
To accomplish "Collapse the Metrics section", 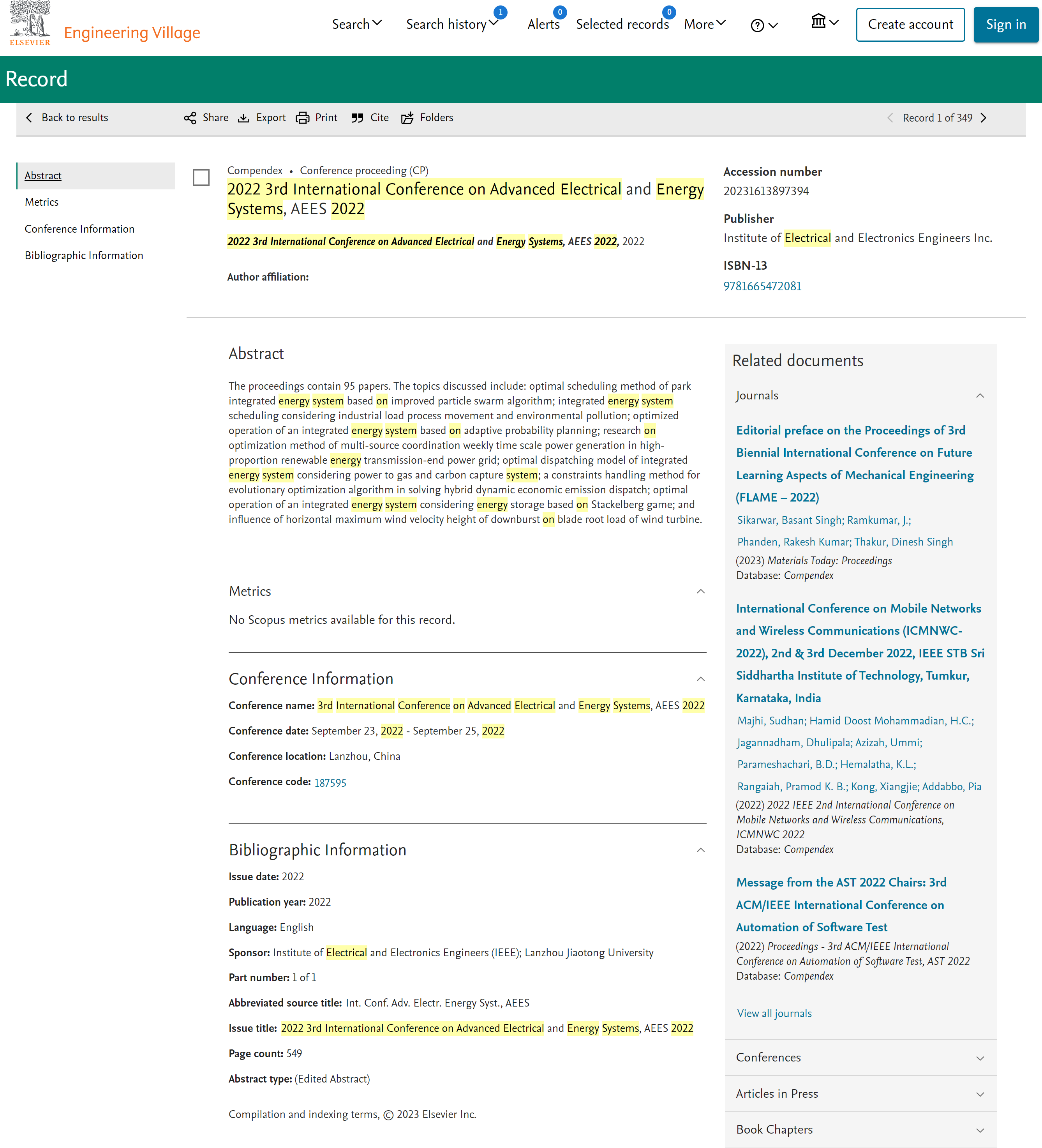I will pyautogui.click(x=700, y=591).
